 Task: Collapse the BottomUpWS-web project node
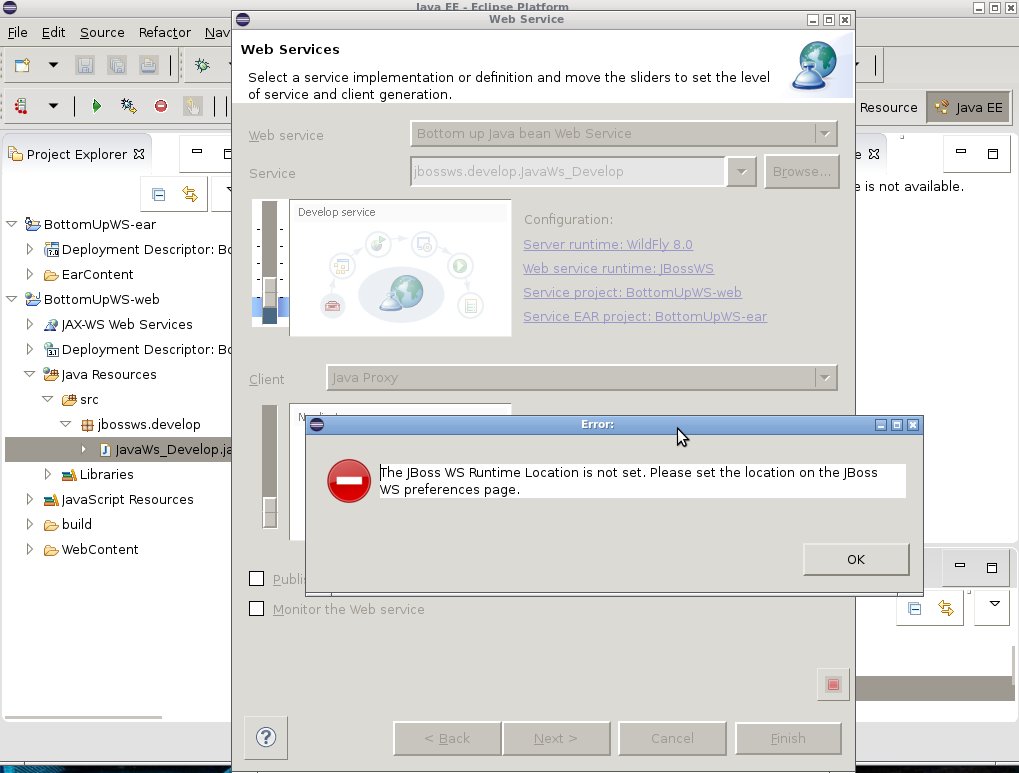click(12, 299)
